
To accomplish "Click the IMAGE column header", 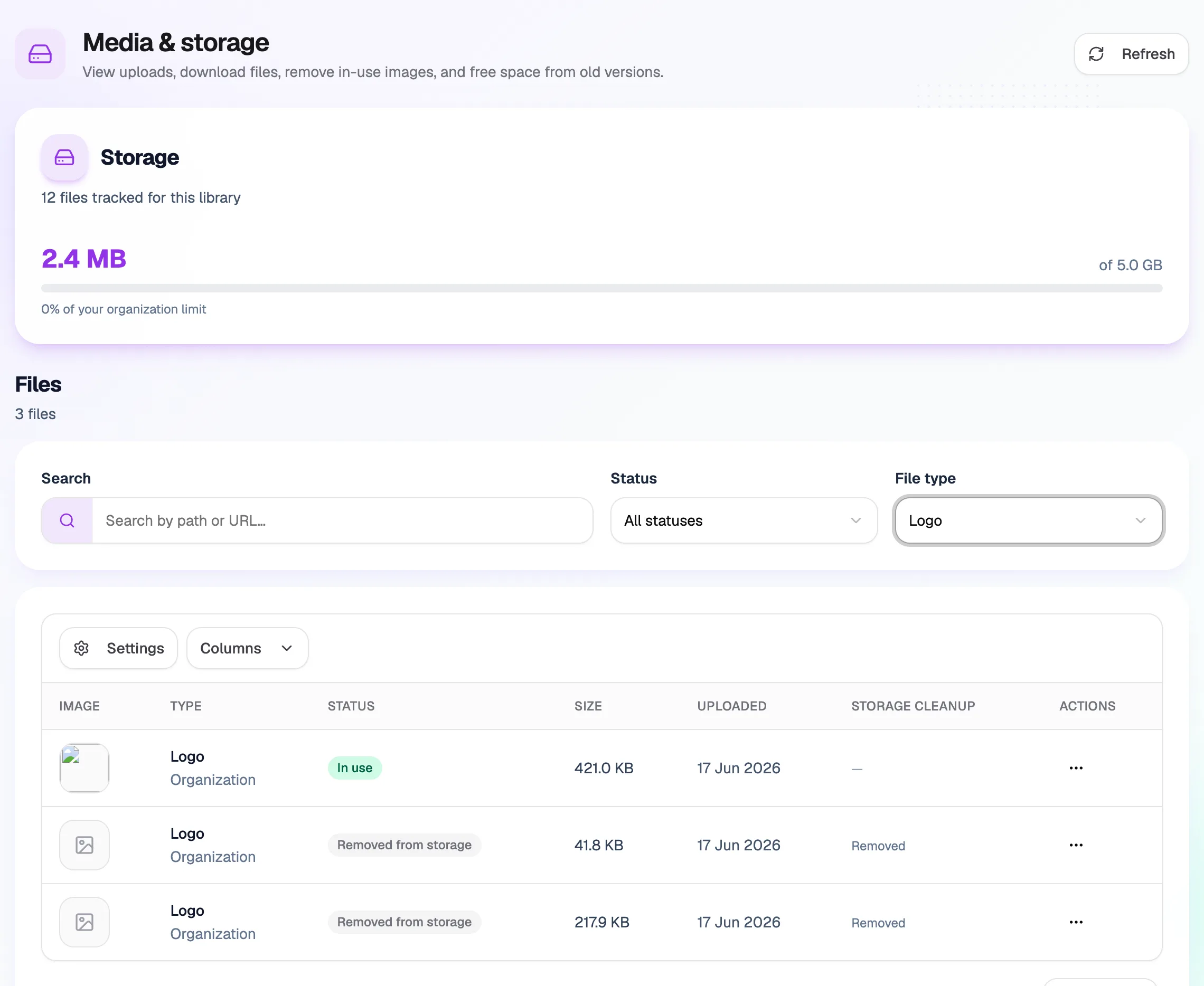I will pyautogui.click(x=80, y=706).
